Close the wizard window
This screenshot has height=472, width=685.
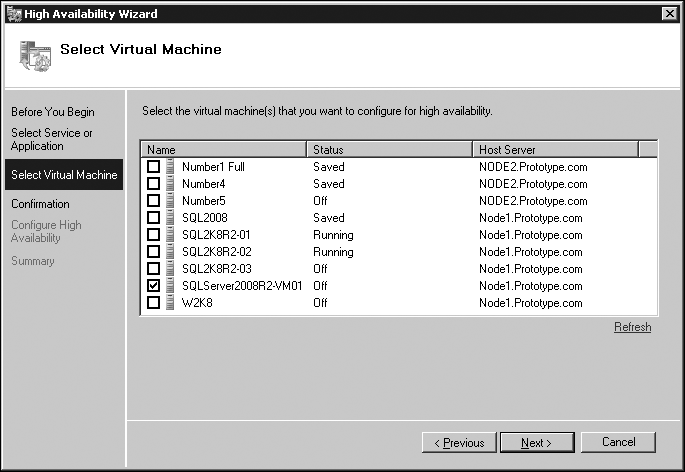pos(670,14)
